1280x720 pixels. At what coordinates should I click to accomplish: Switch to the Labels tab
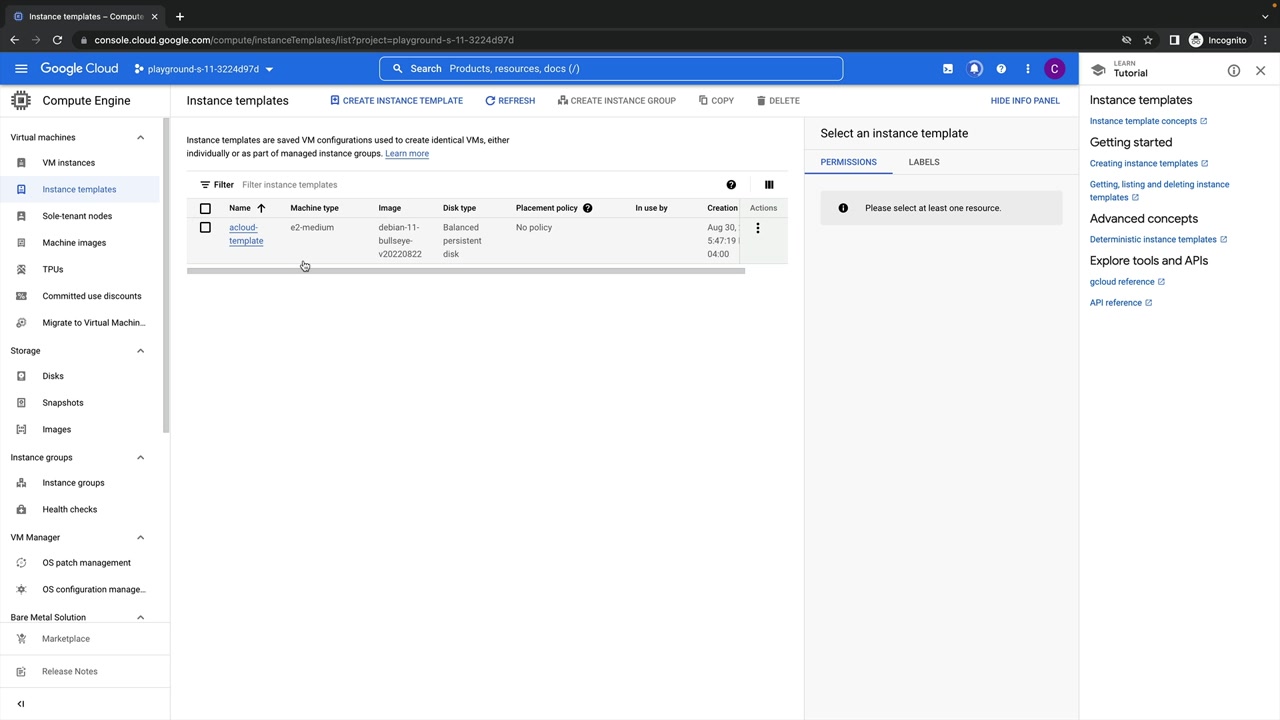(924, 162)
